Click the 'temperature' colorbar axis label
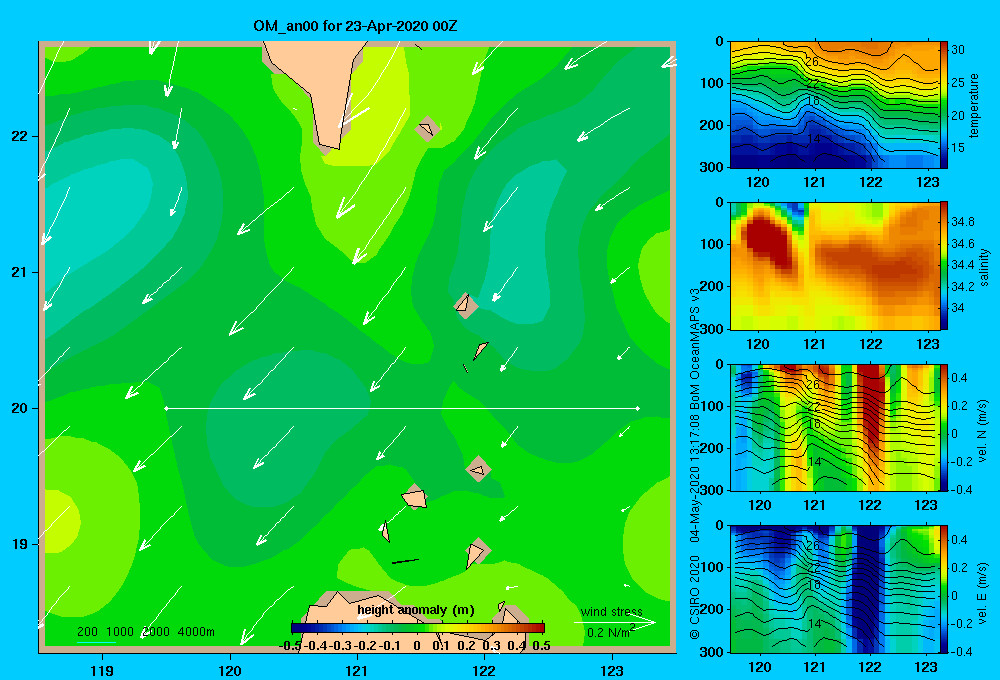 (974, 105)
